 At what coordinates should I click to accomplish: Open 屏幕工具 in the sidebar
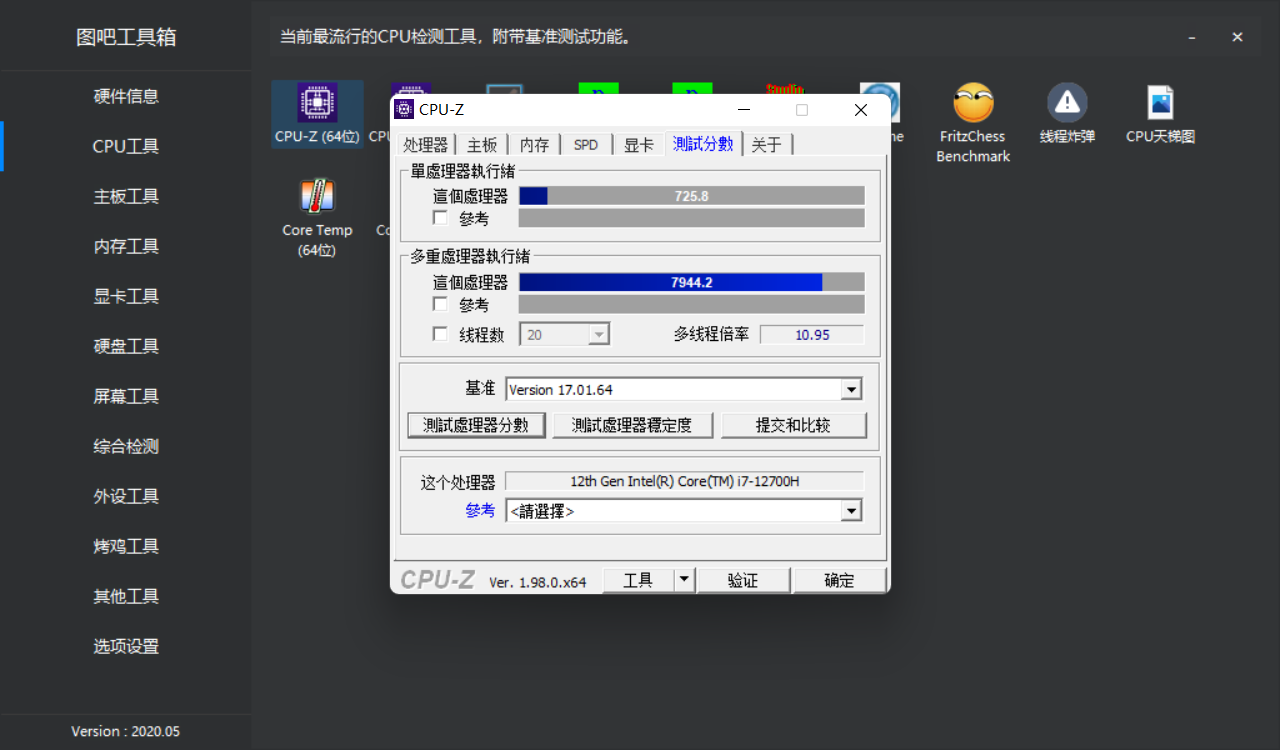coord(126,396)
